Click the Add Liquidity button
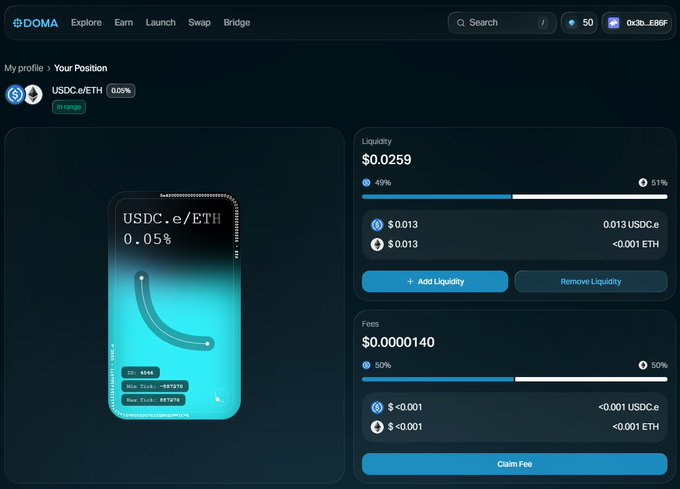The height and width of the screenshot is (489, 680). coord(435,281)
